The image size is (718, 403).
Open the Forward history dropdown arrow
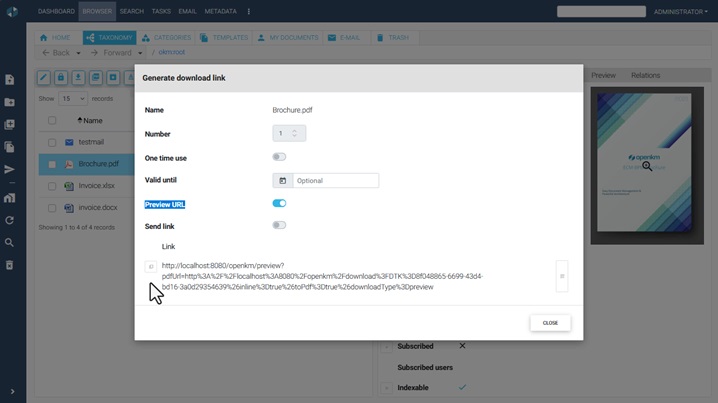coord(140,53)
